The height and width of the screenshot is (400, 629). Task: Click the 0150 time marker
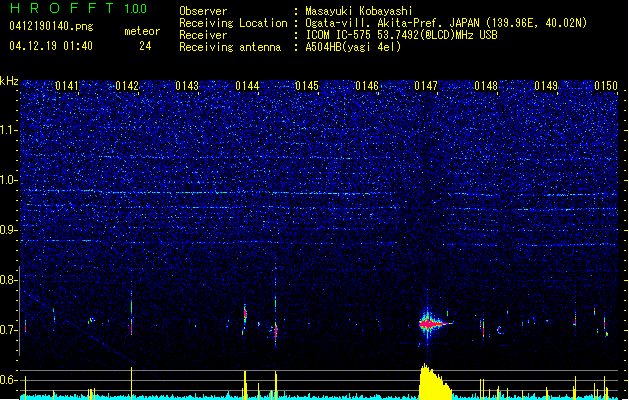tap(606, 86)
